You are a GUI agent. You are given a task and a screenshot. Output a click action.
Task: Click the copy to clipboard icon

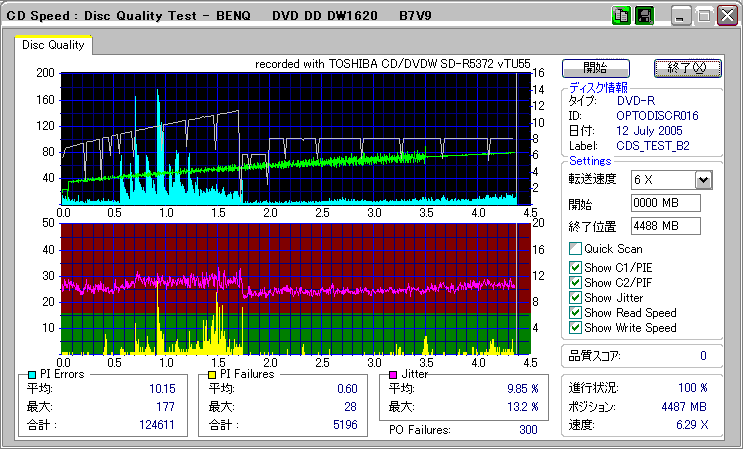pyautogui.click(x=619, y=16)
